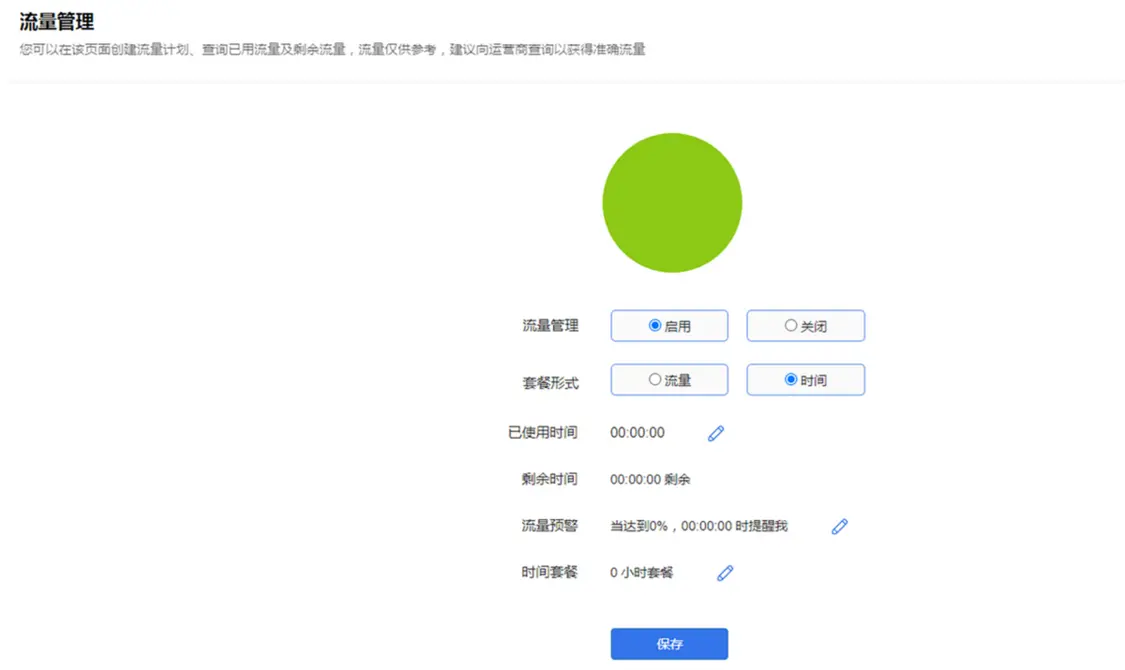Click the 00:00:00 剩余 remaining time text
Image resolution: width=1125 pixels, height=670 pixels.
pyautogui.click(x=649, y=478)
